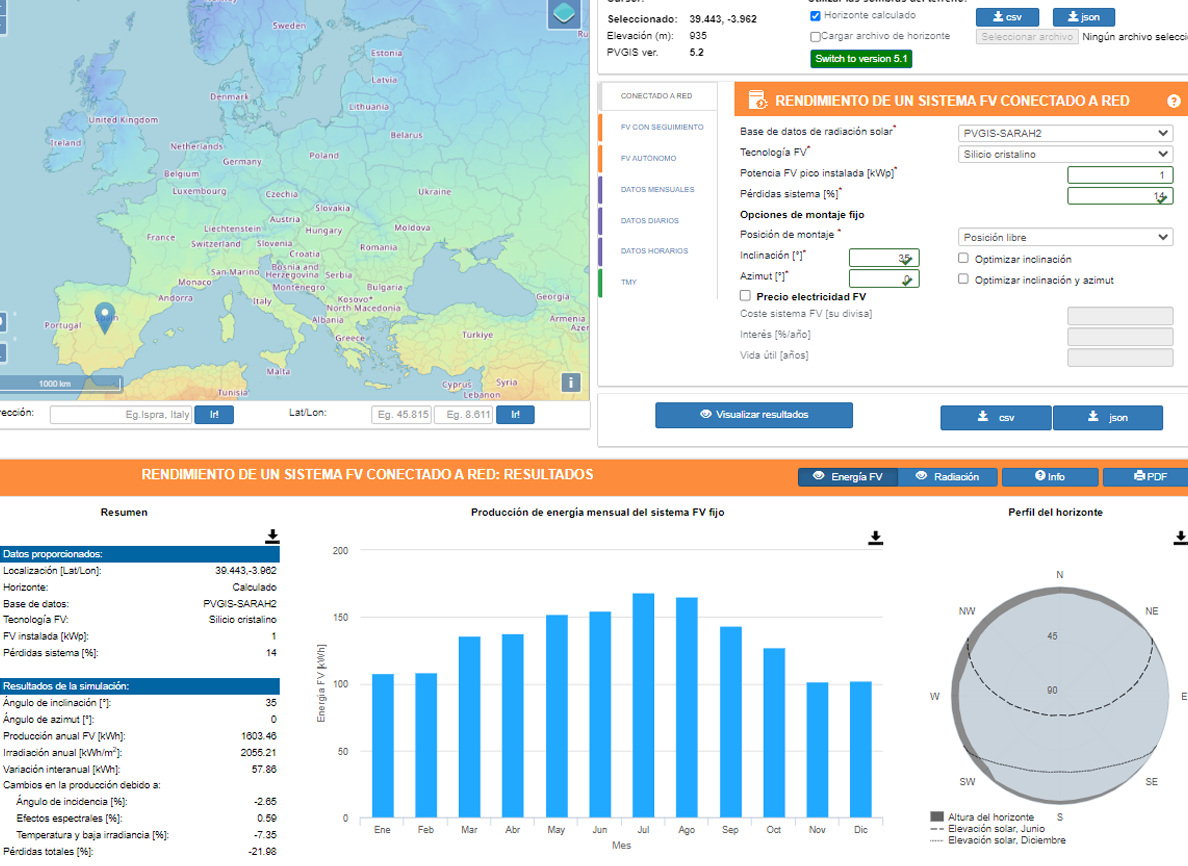The width and height of the screenshot is (1188, 866).
Task: Click the Potencia FV pico instalada field
Action: tap(1119, 175)
